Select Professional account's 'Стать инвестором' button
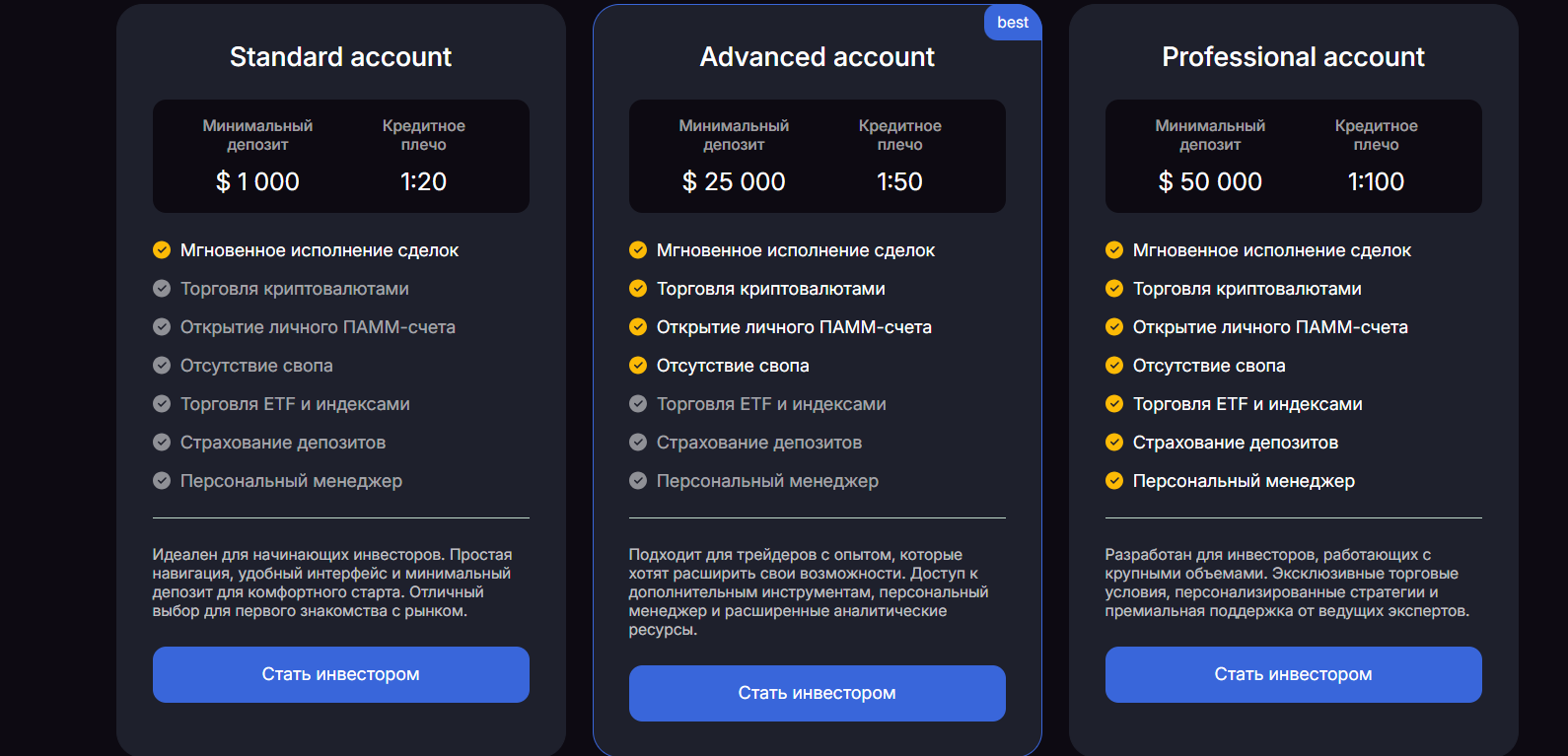Screen dimensions: 1568x756 1293,674
